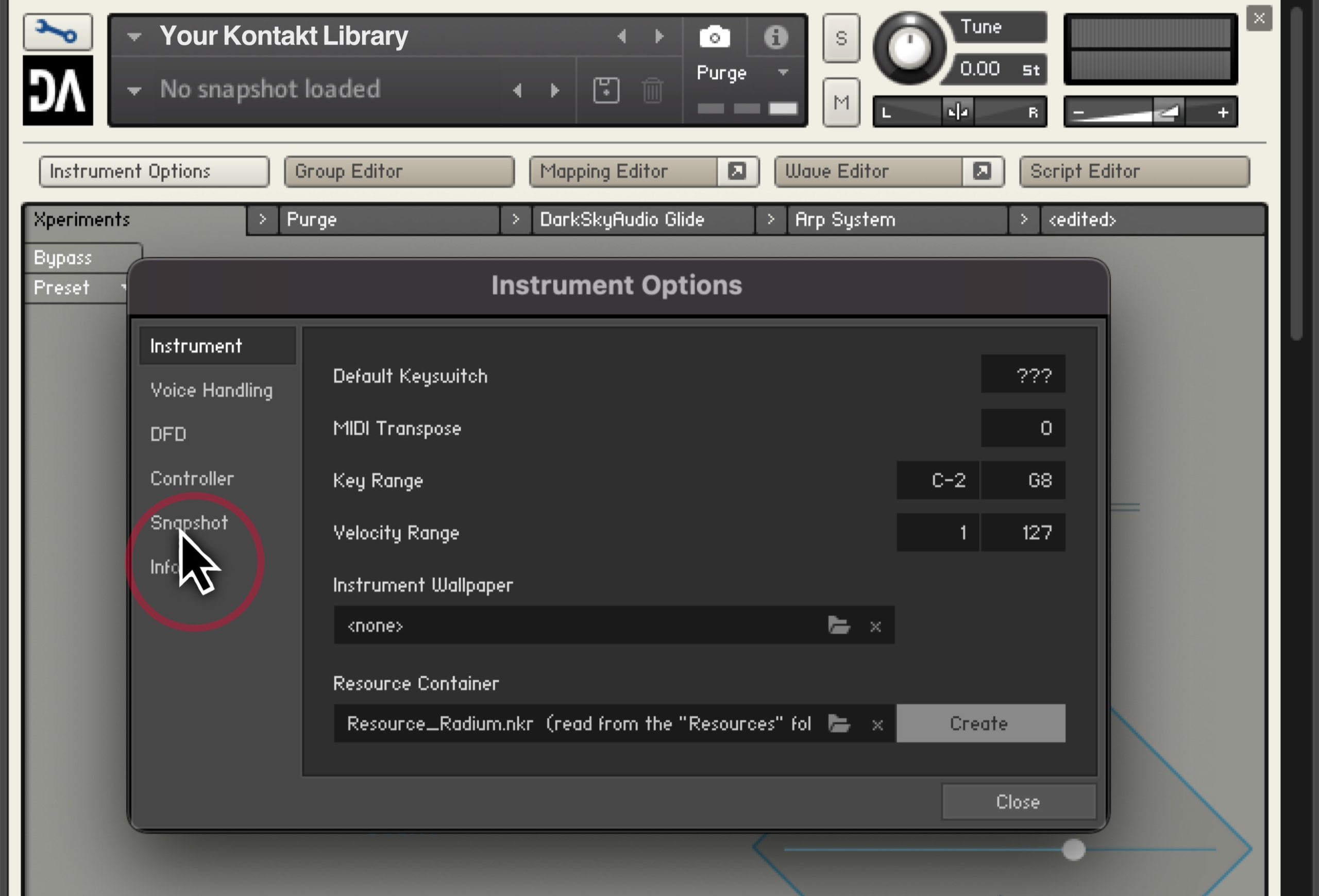Close the instrument with the X
The image size is (1319, 896).
[x=1259, y=18]
